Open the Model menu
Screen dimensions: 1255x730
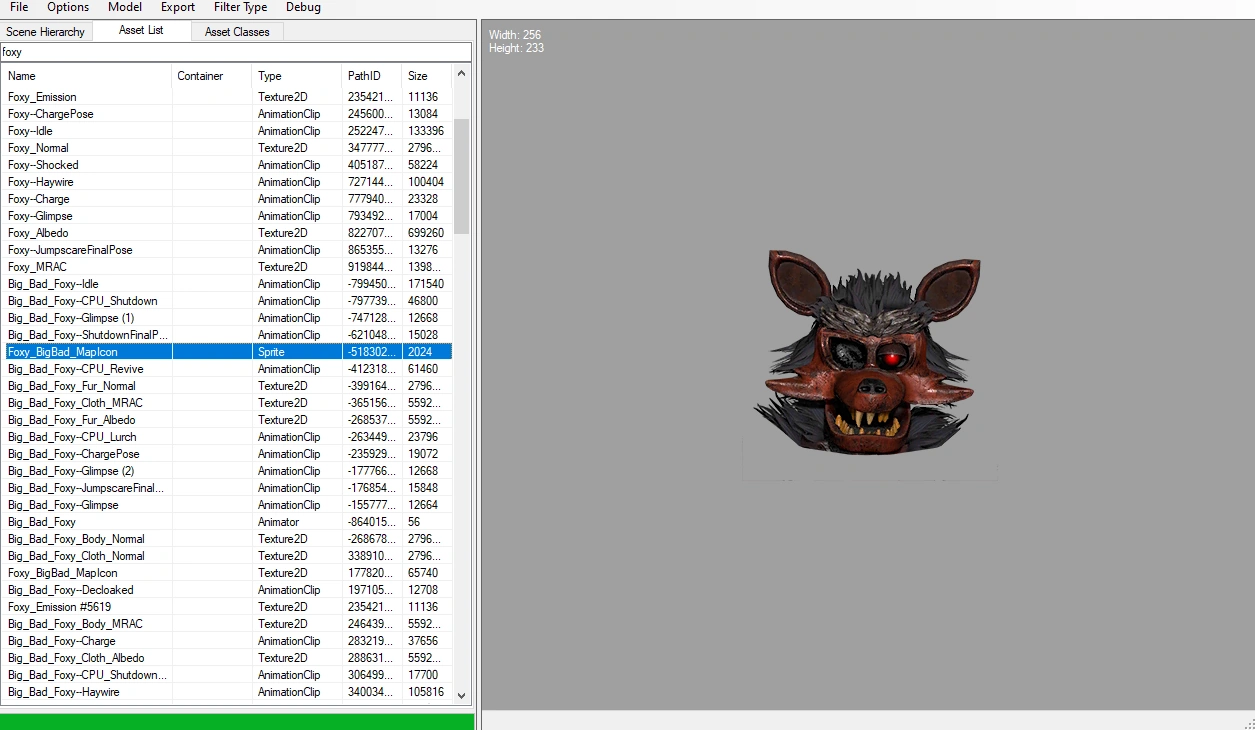pyautogui.click(x=124, y=7)
